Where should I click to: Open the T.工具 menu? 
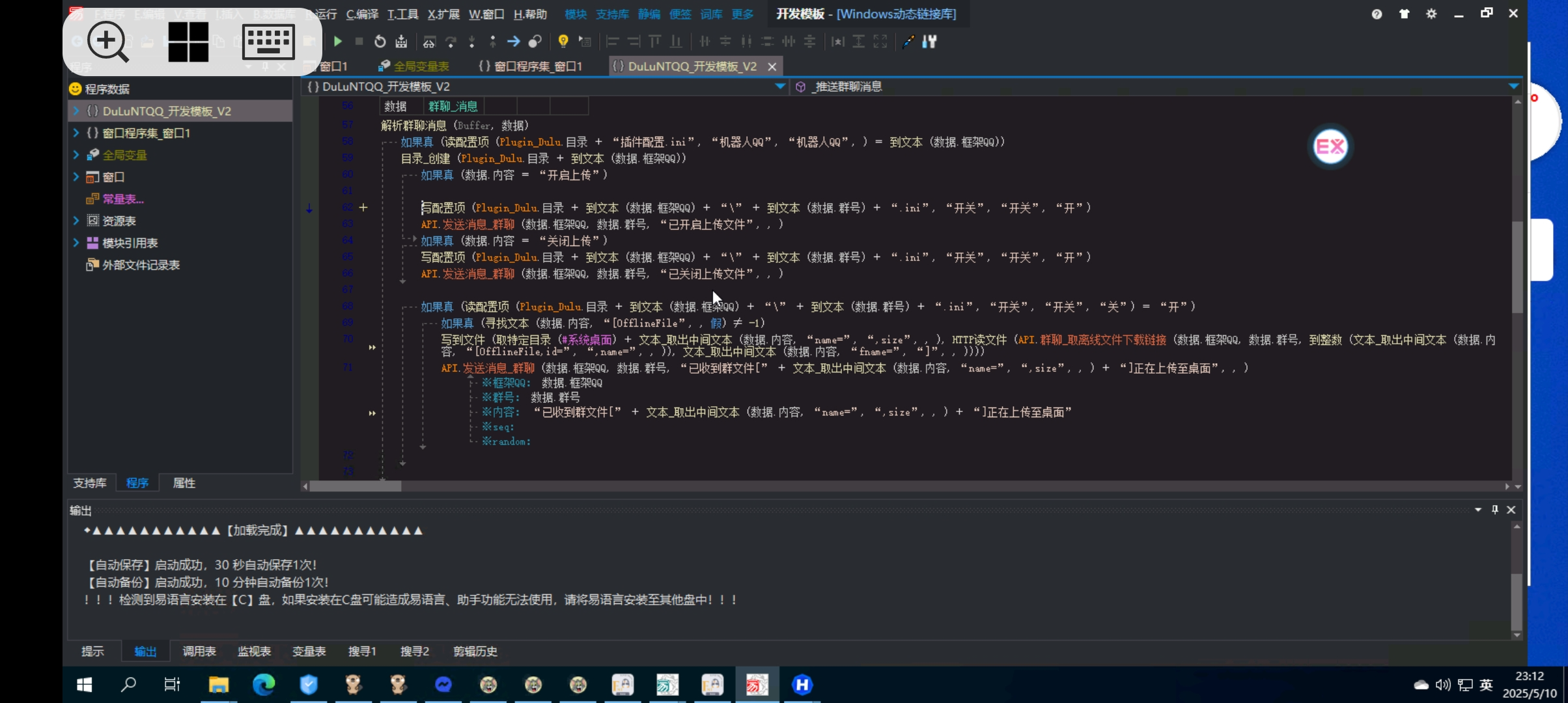tap(402, 14)
